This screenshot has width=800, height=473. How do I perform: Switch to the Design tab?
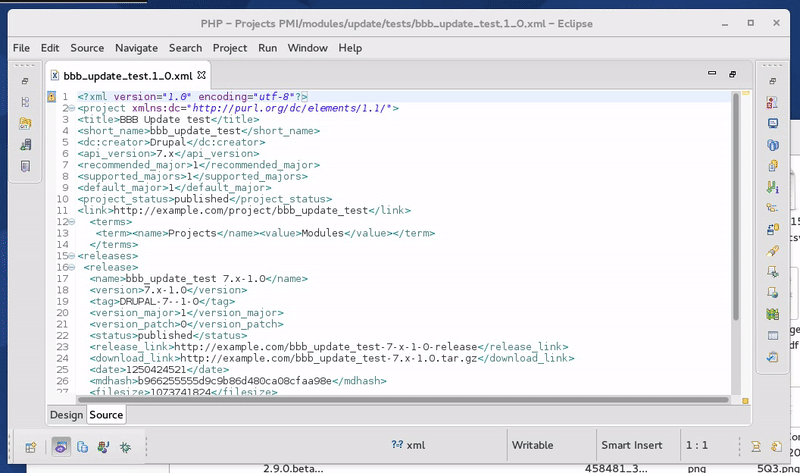click(66, 415)
